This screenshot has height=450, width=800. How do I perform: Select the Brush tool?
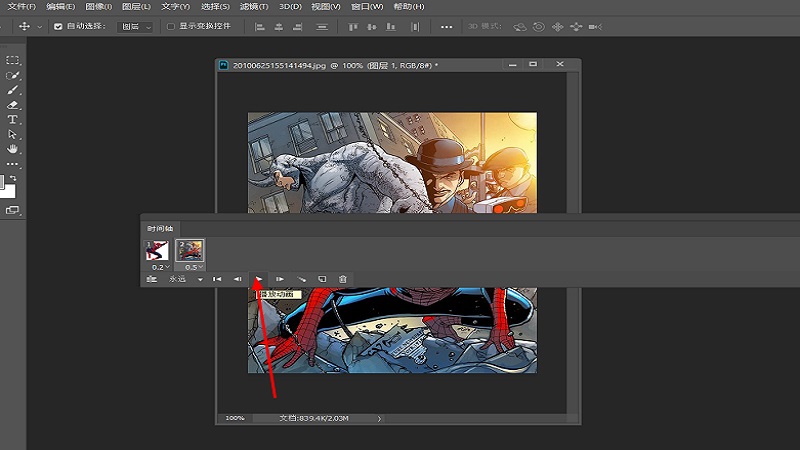(x=12, y=90)
